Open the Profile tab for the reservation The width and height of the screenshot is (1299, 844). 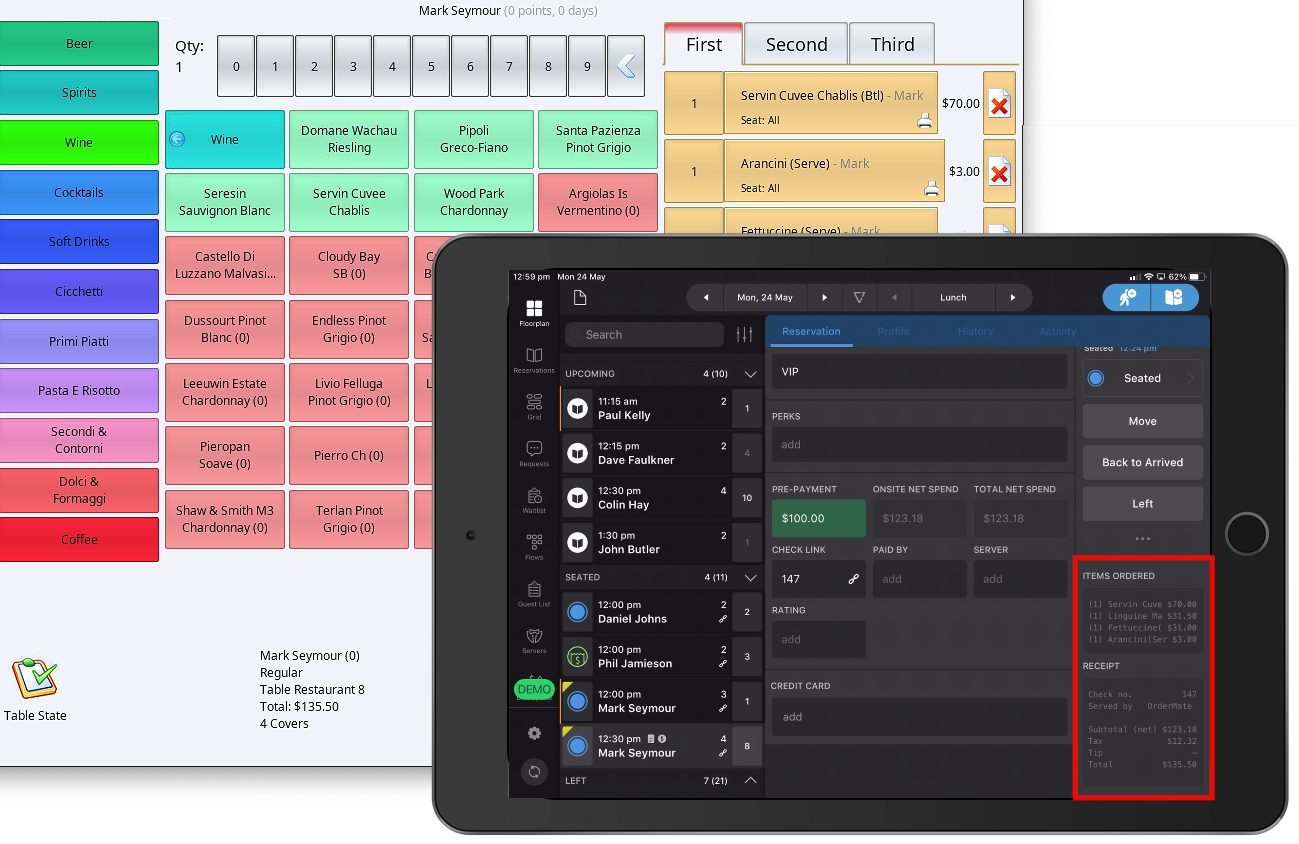893,331
